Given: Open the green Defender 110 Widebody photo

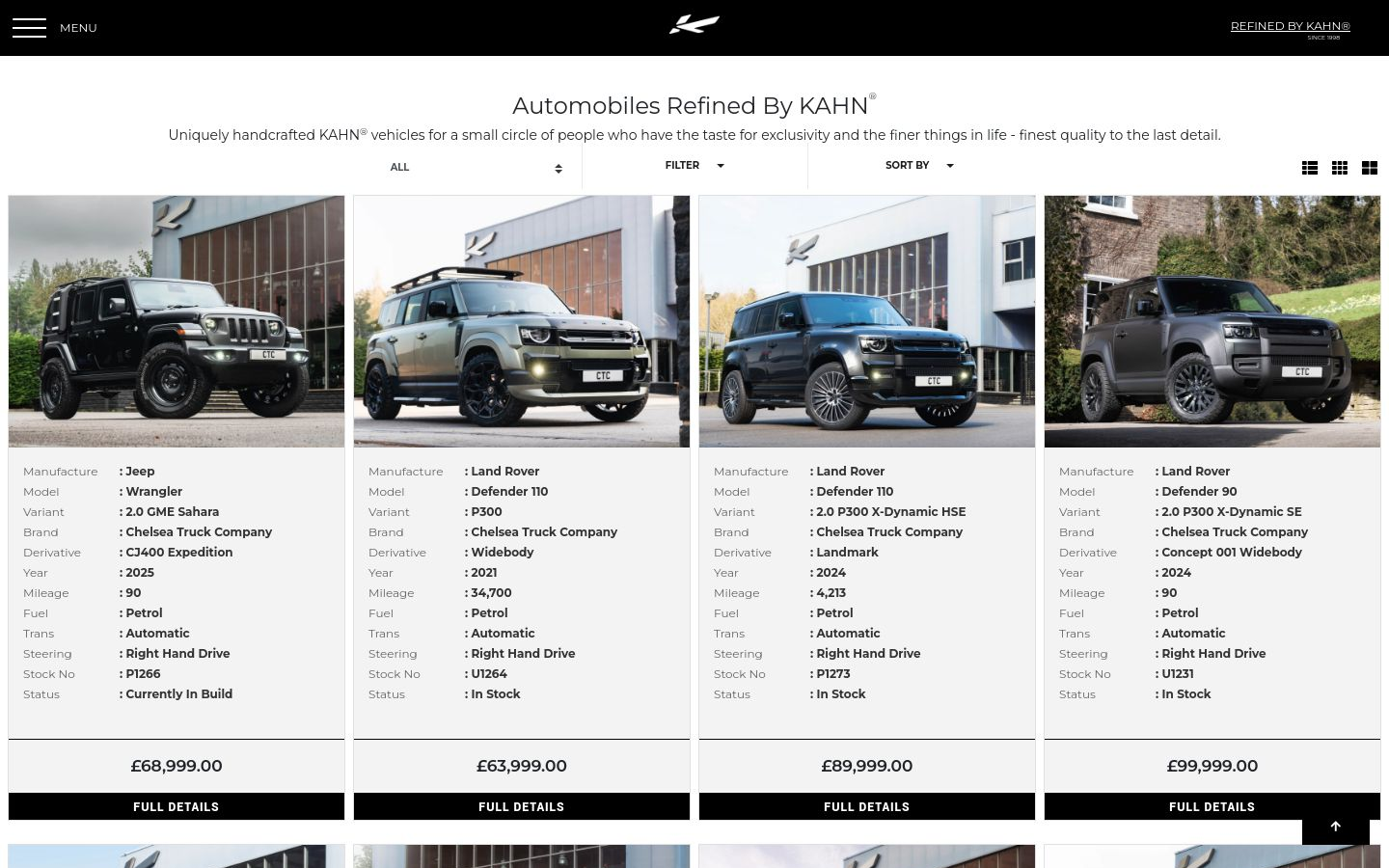Looking at the screenshot, I should tap(522, 322).
